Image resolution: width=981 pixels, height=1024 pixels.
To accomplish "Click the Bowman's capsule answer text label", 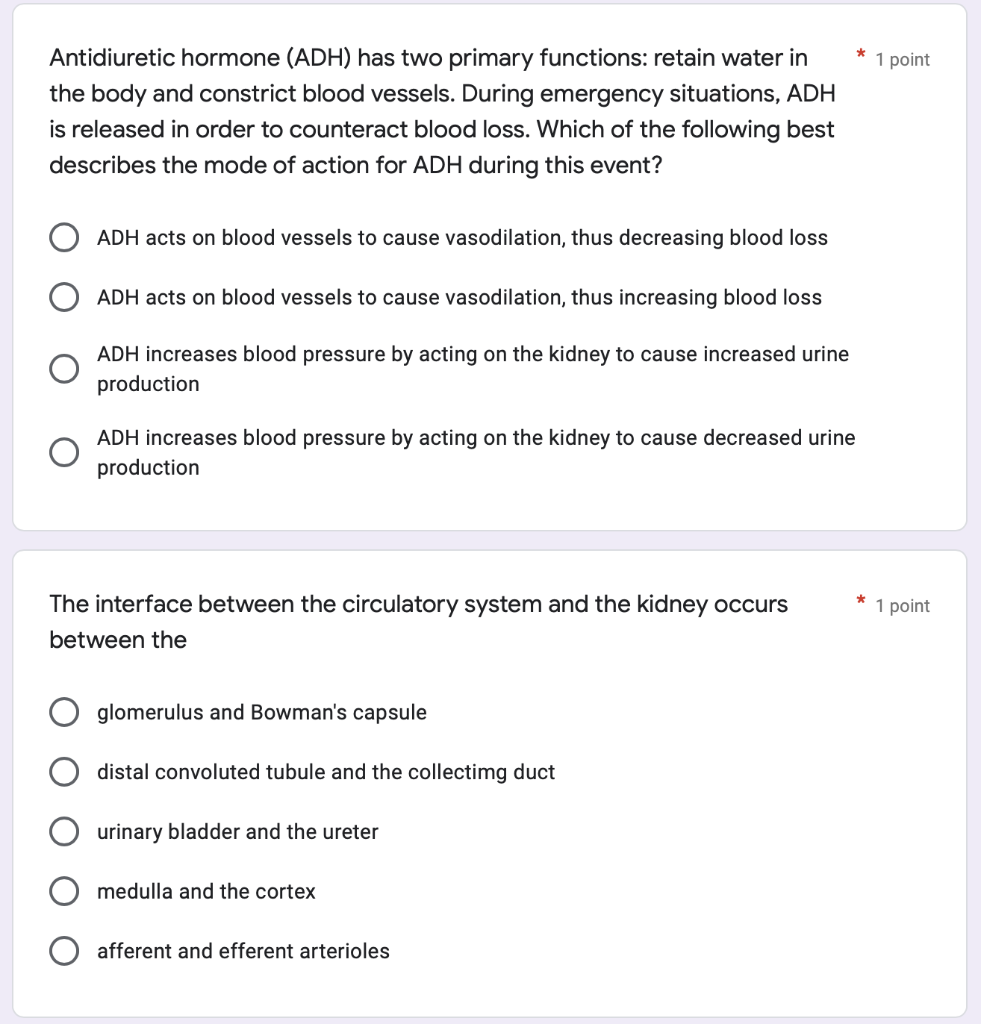I will [261, 712].
